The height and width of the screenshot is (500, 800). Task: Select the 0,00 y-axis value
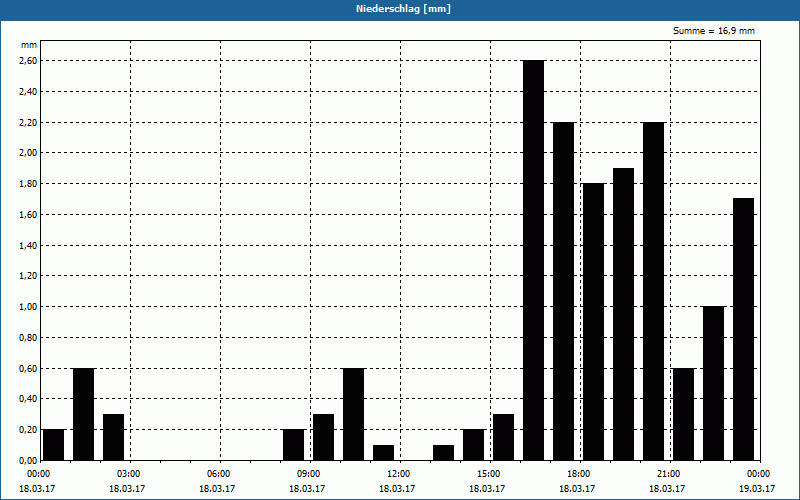tap(29, 460)
